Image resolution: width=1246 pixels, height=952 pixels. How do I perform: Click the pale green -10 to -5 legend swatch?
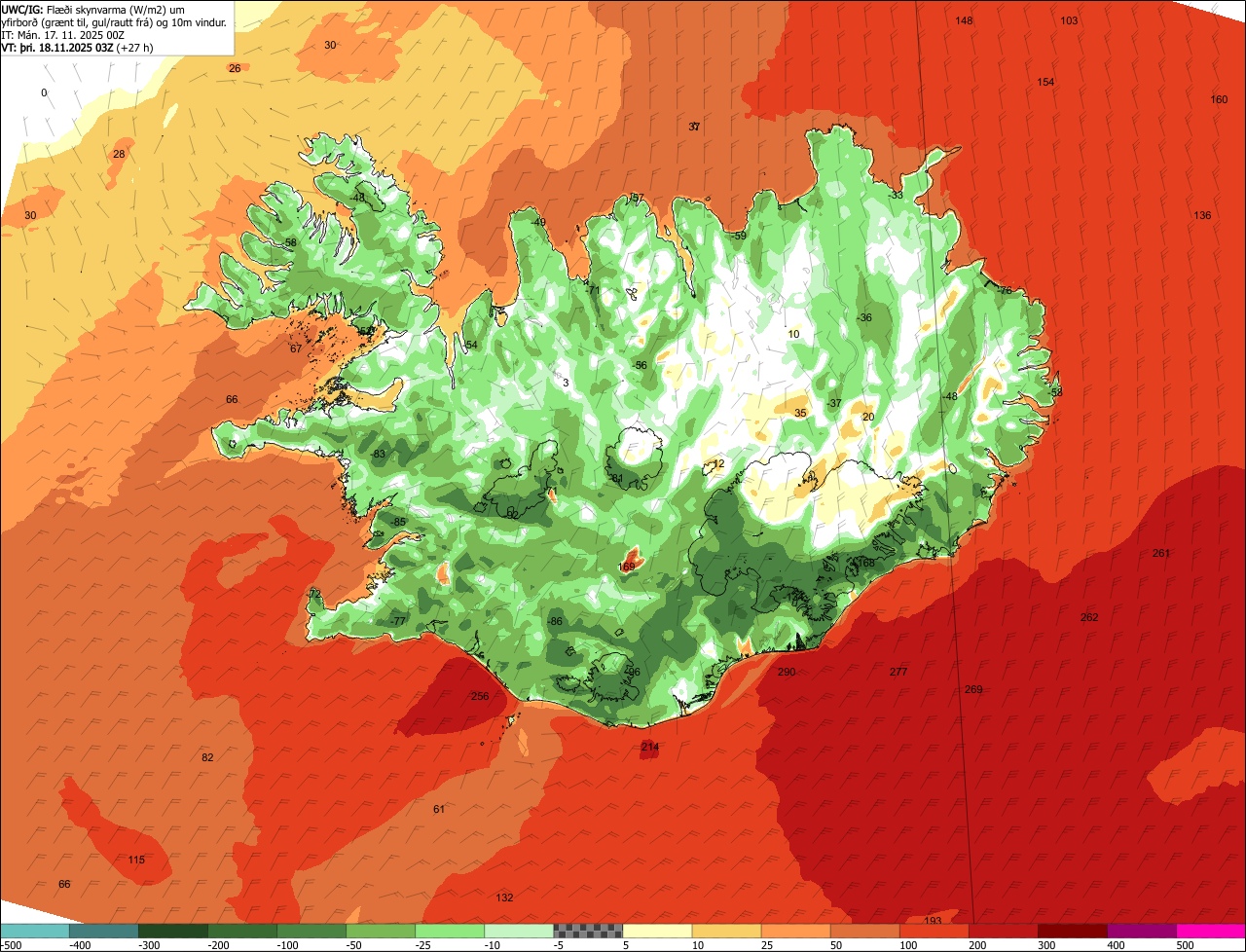pyautogui.click(x=518, y=931)
